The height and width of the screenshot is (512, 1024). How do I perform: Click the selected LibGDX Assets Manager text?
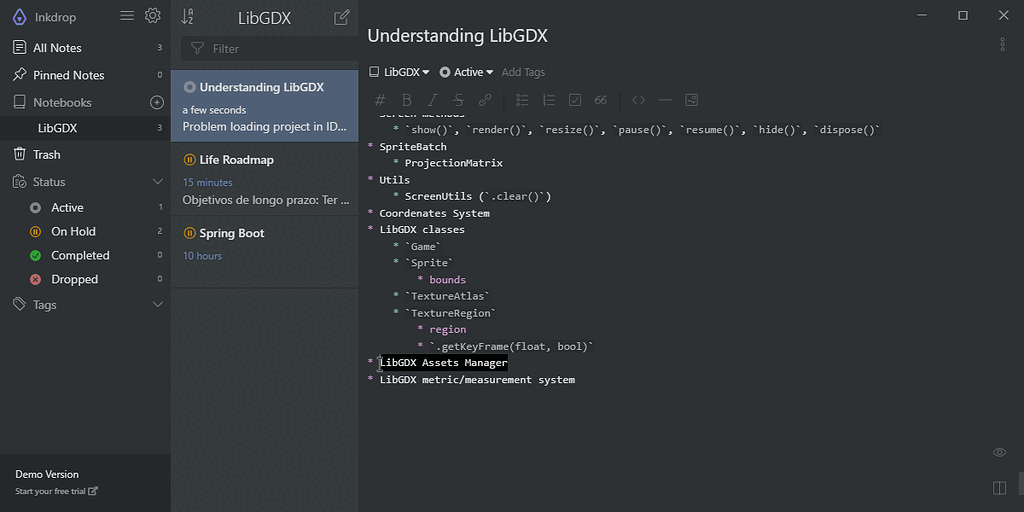[x=443, y=363]
